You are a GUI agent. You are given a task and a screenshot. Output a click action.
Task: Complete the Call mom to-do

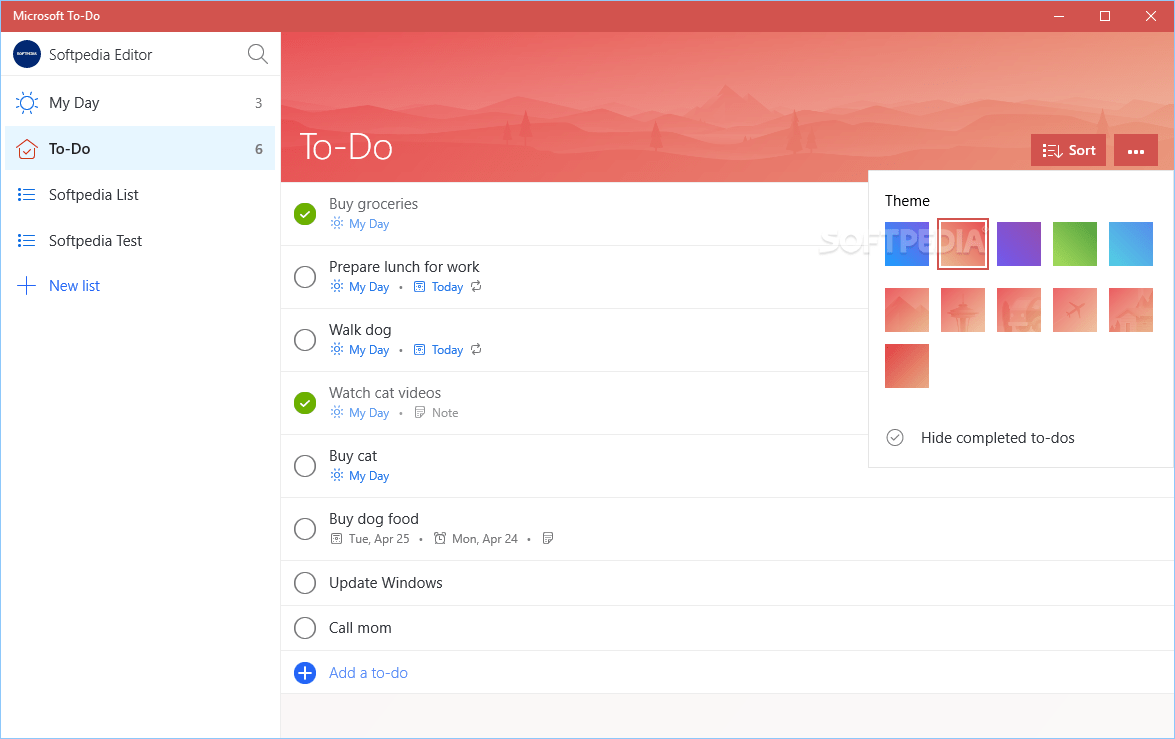click(305, 628)
